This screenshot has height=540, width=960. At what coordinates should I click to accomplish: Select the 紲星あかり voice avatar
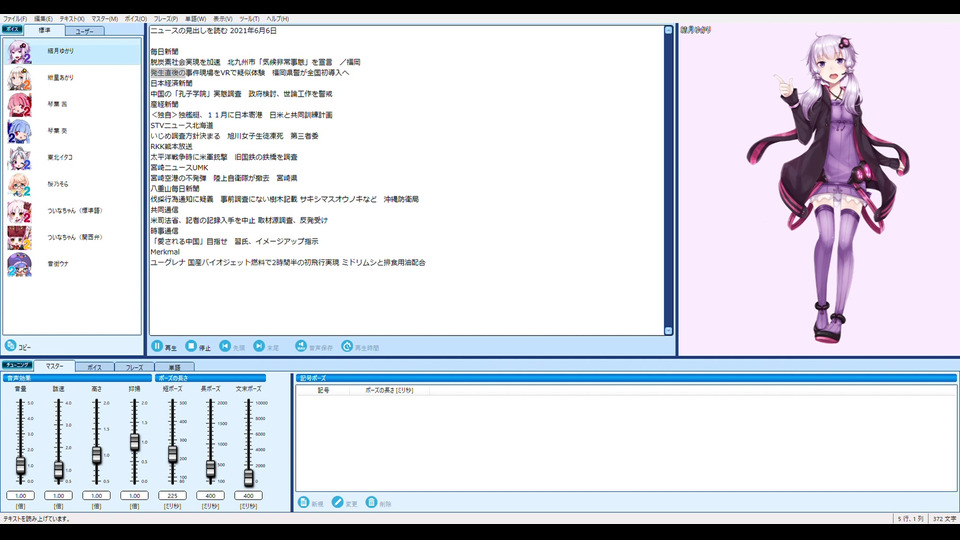[19, 78]
